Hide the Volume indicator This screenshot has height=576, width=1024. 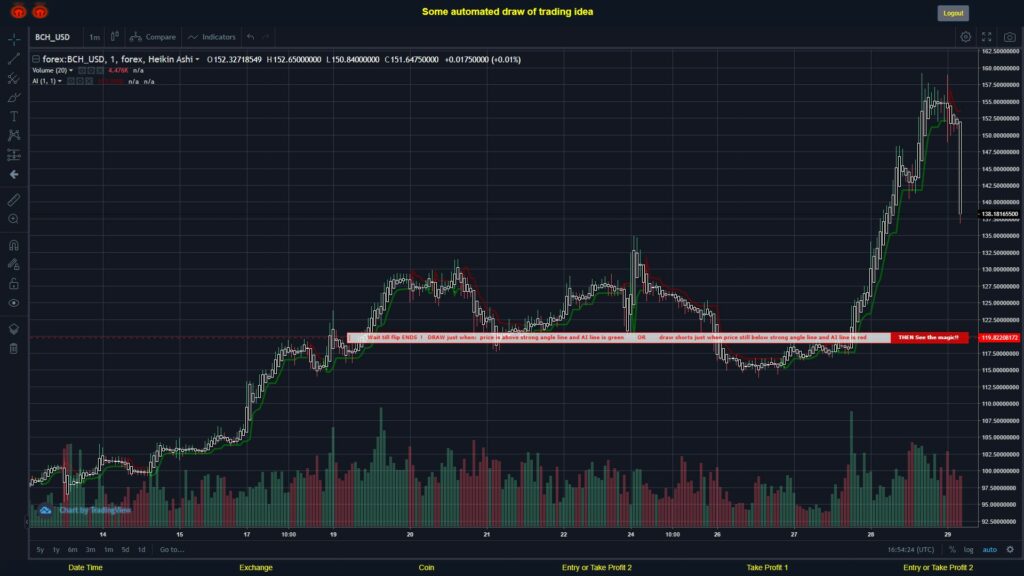click(x=82, y=71)
